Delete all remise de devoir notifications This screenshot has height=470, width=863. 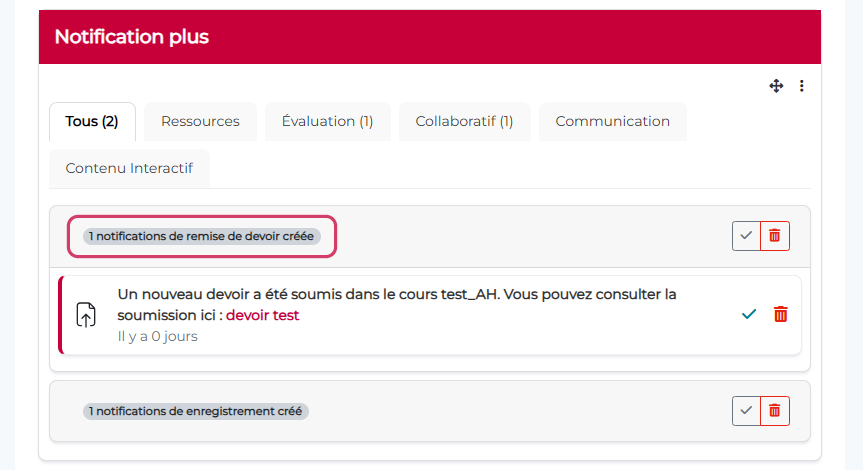click(775, 237)
